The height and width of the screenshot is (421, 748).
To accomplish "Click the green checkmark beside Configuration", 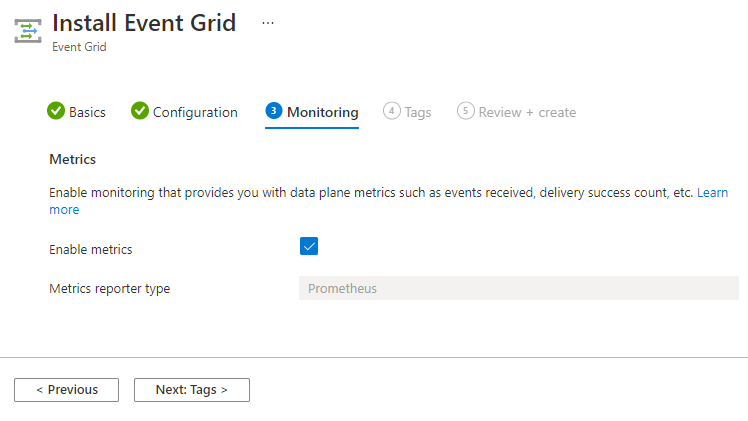I will [140, 111].
